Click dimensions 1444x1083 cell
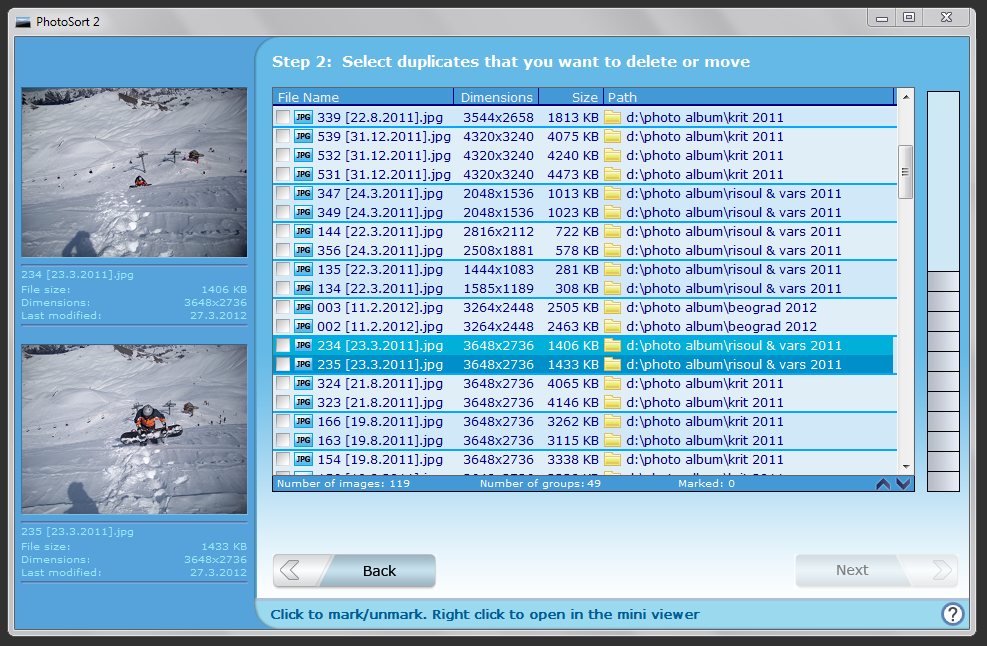 [x=498, y=269]
